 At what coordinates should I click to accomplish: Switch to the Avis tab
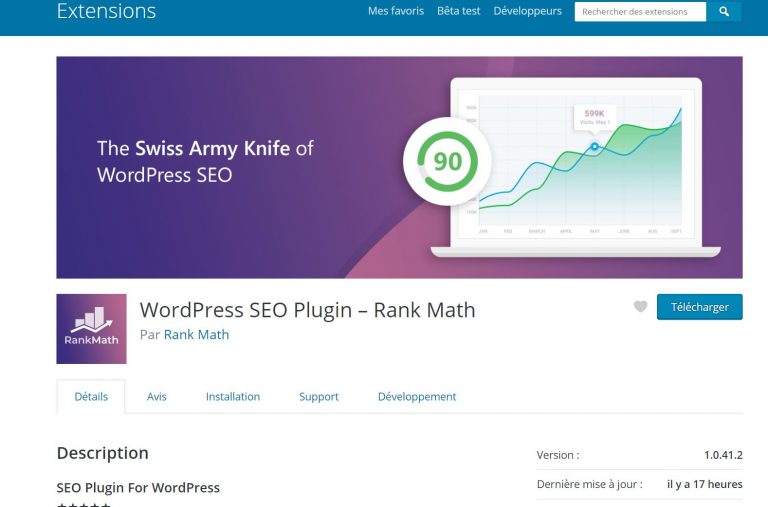(157, 397)
